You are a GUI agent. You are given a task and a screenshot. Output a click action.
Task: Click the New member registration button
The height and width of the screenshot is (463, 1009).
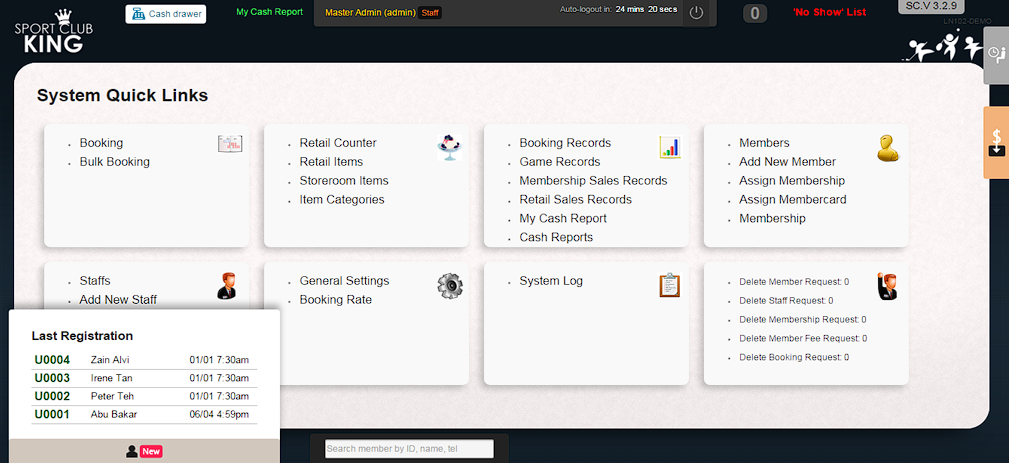point(144,451)
